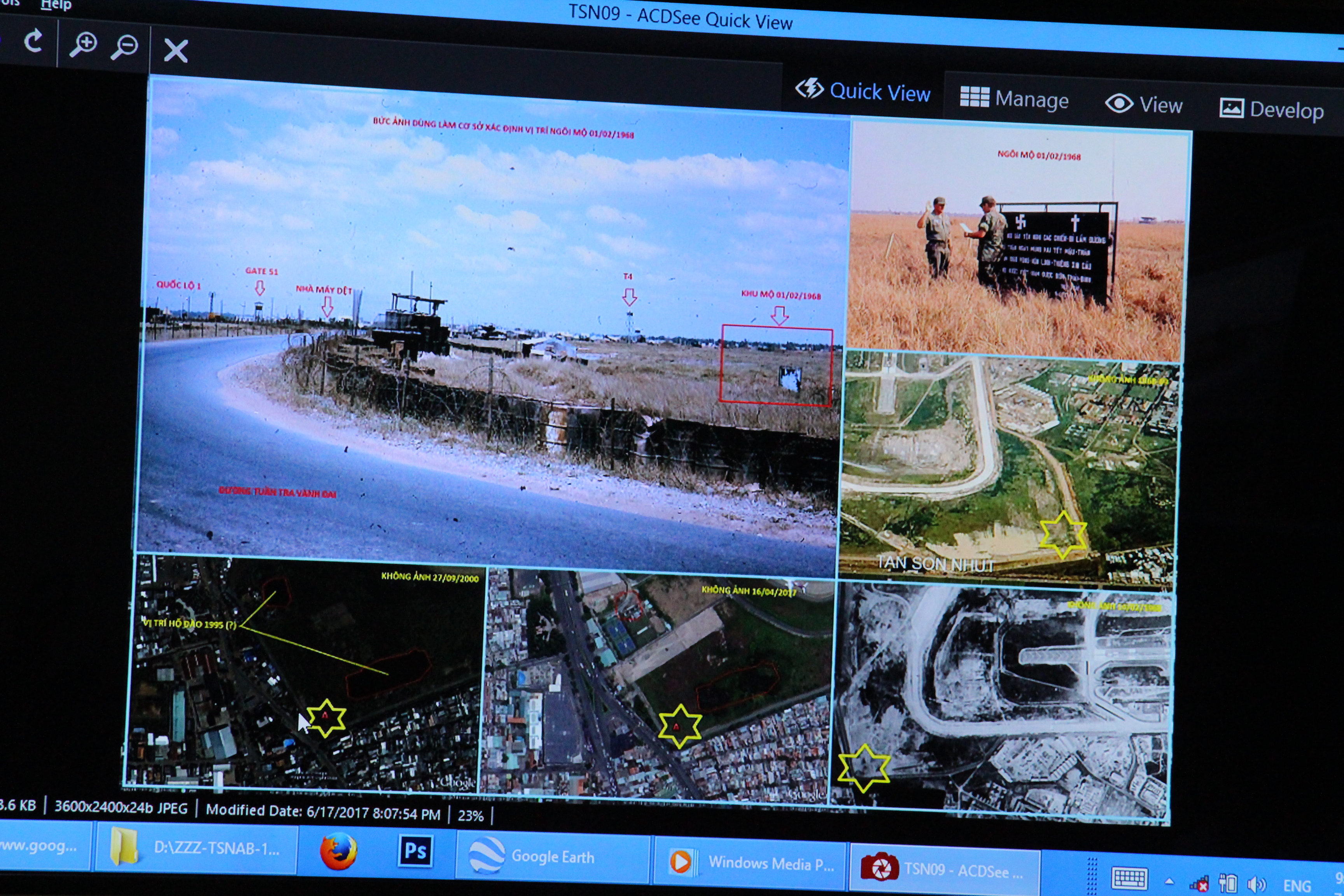1344x896 pixels.
Task: Open Firefox from the taskbar
Action: pos(339,851)
